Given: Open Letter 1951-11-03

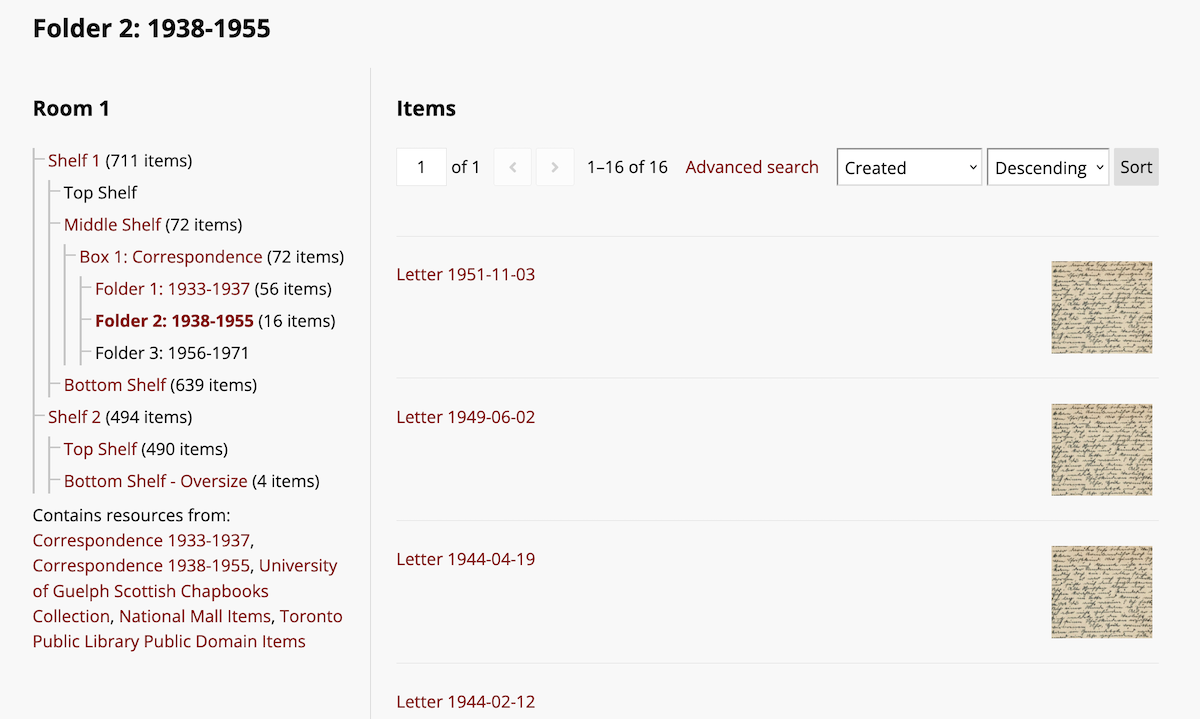Looking at the screenshot, I should tap(466, 274).
